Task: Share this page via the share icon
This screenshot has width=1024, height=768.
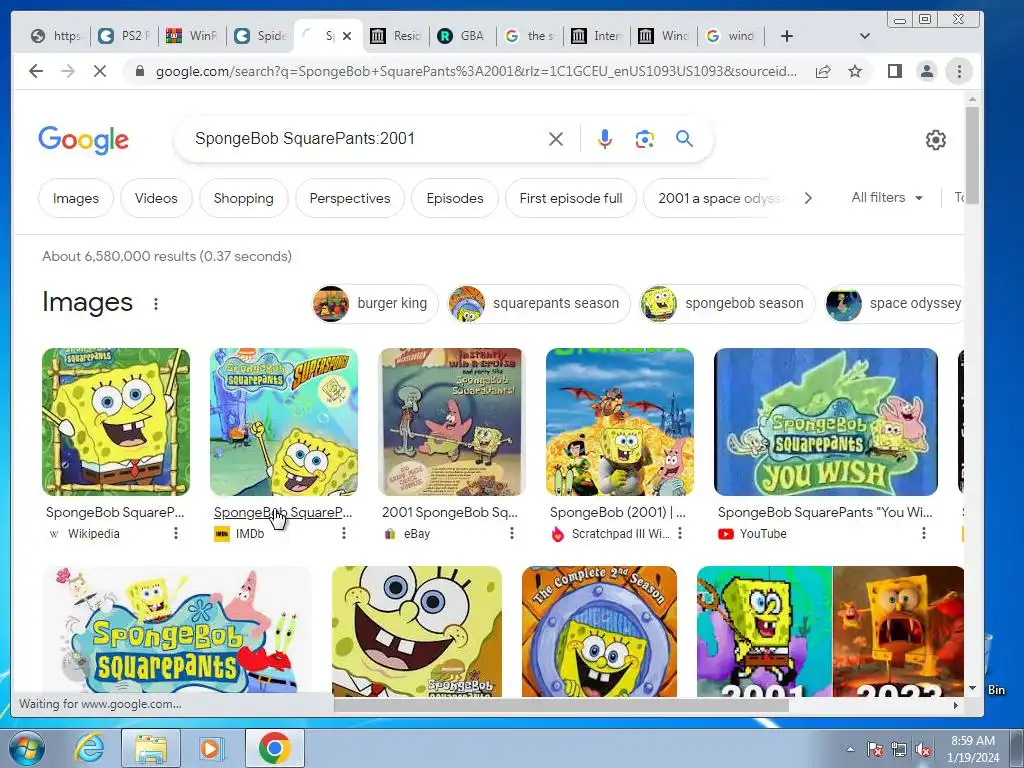Action: click(823, 71)
